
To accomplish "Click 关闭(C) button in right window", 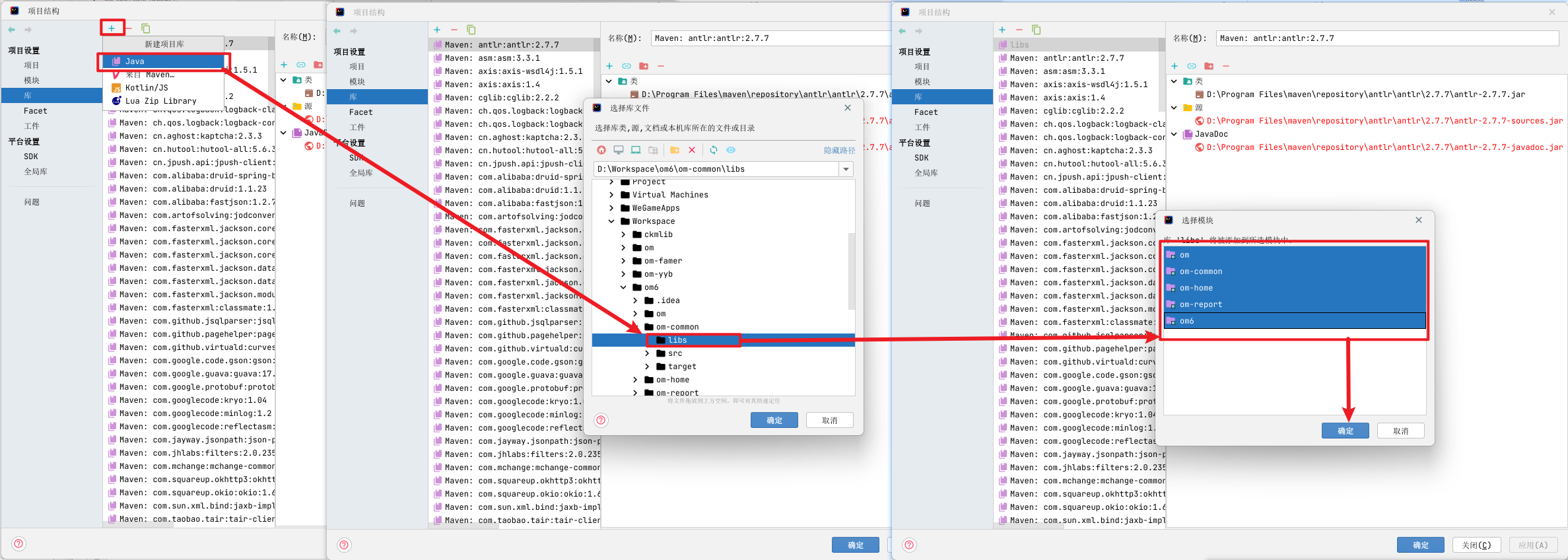I will click(1476, 545).
